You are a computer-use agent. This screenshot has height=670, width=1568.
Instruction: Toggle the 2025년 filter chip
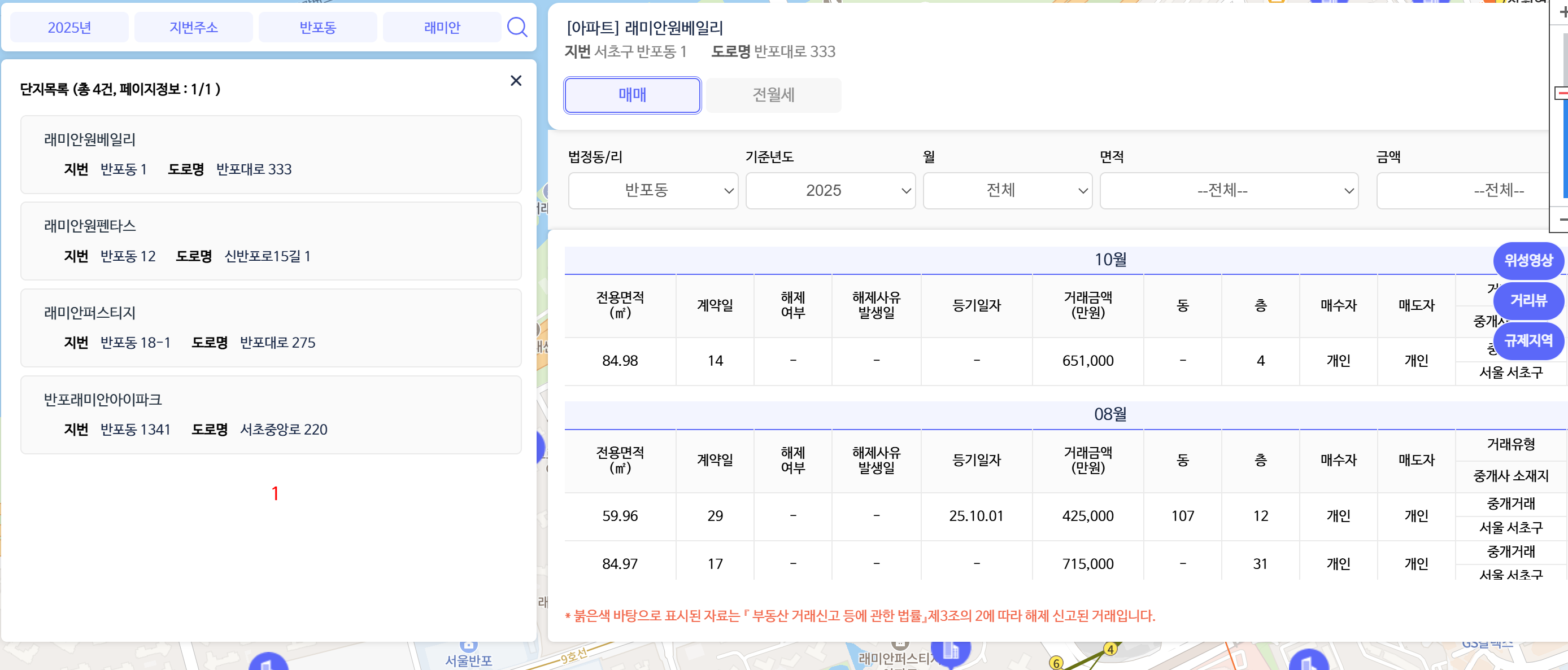click(x=69, y=27)
